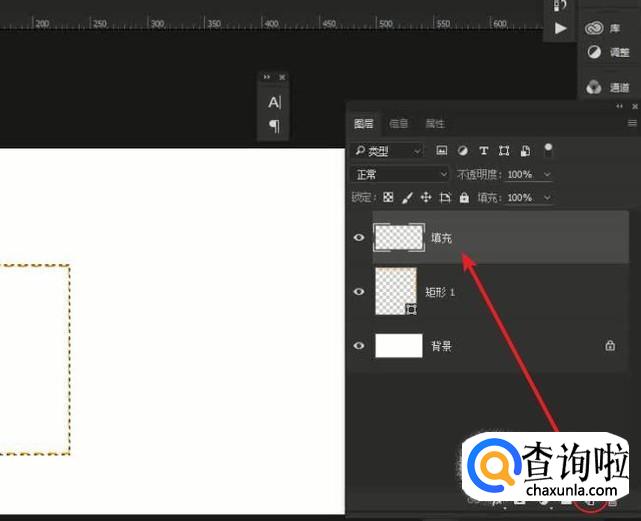Open the Character panel icon
641x521 pixels.
point(274,102)
